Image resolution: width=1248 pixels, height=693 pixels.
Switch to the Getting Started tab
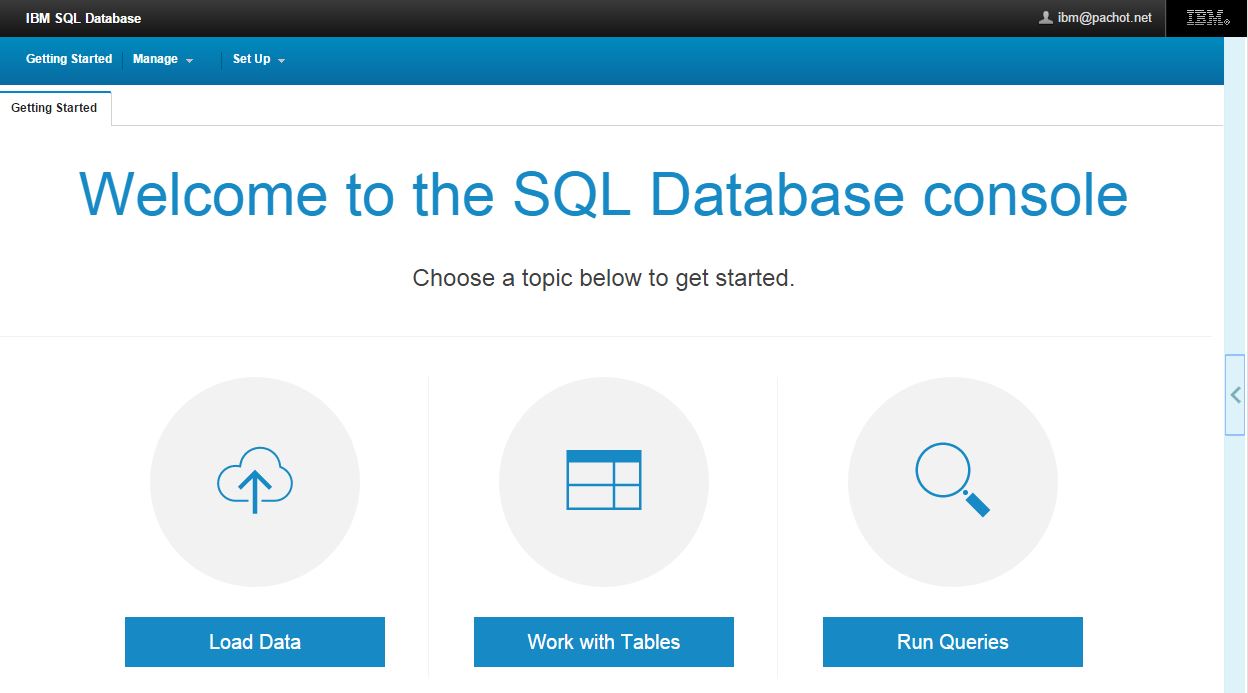point(55,108)
